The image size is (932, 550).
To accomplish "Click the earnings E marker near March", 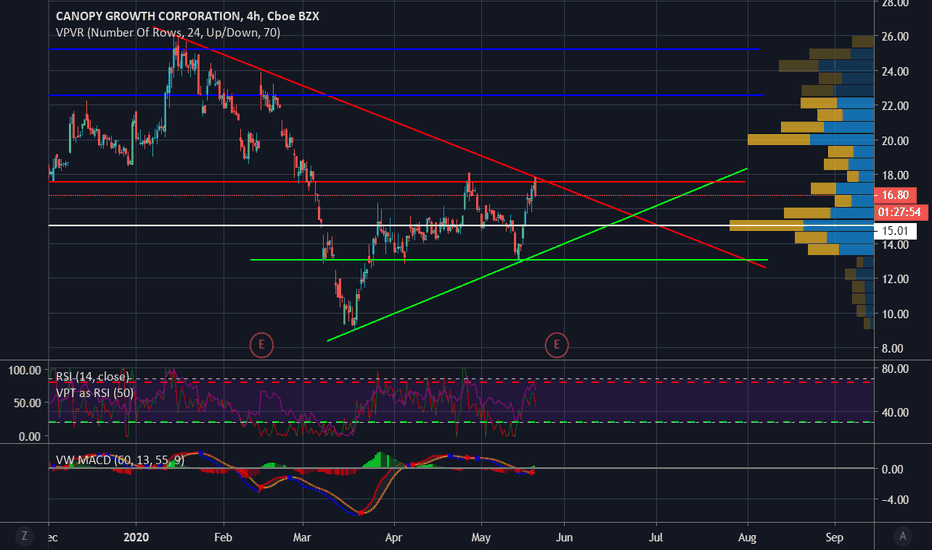I will pyautogui.click(x=261, y=345).
